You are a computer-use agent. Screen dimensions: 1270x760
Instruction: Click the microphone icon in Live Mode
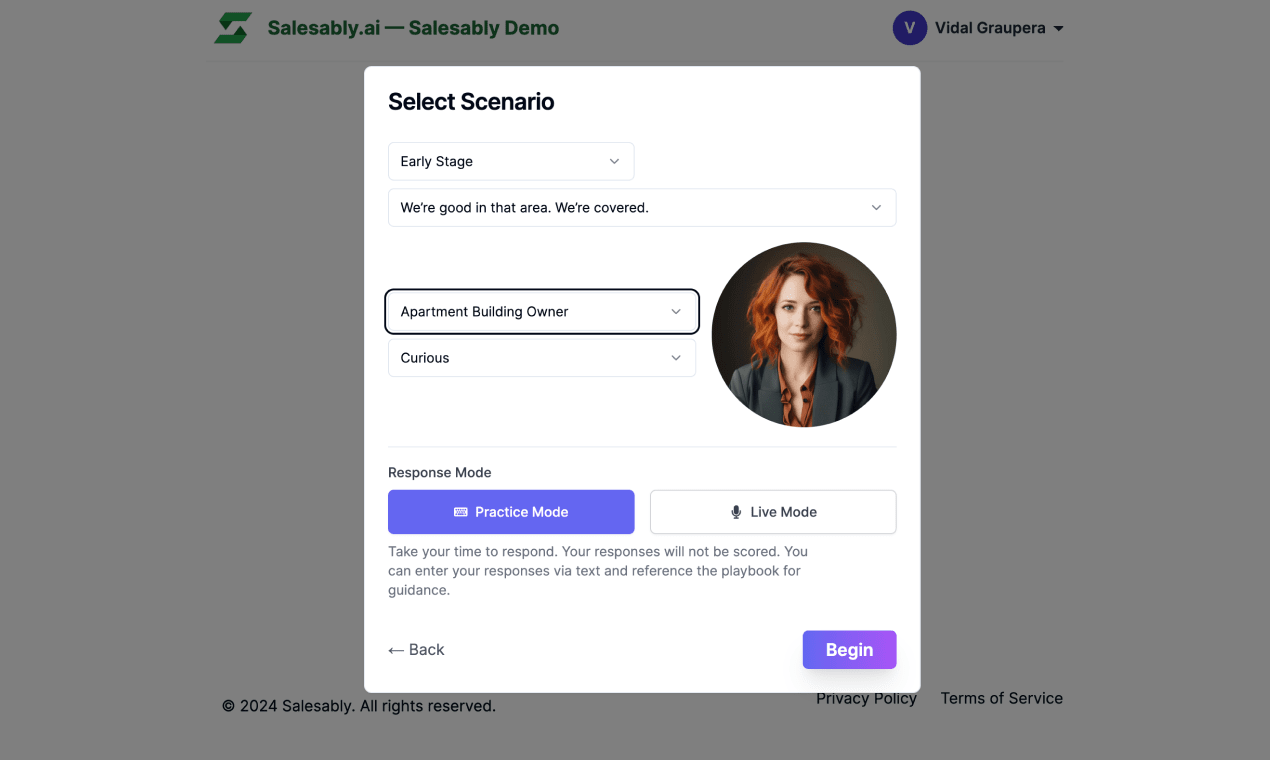(x=737, y=512)
